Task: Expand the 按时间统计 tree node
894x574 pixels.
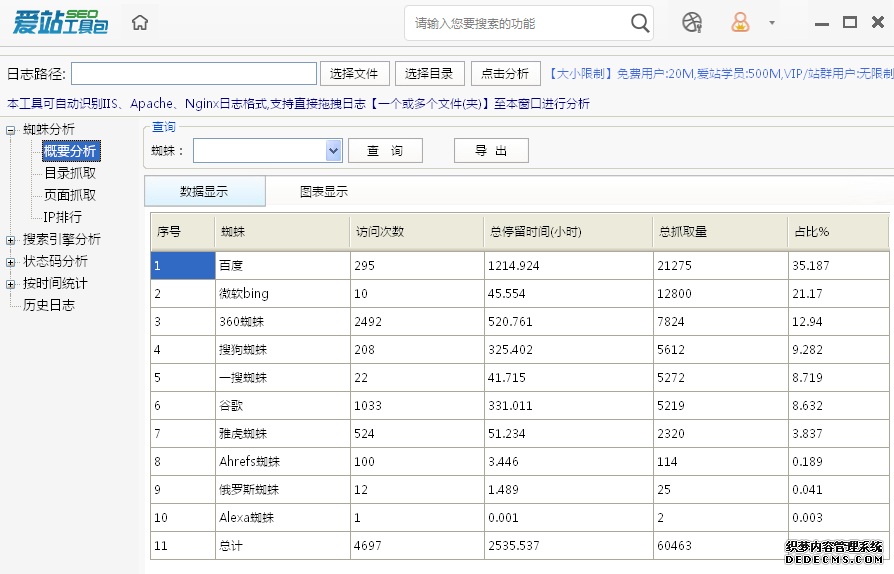Action: tap(10, 284)
